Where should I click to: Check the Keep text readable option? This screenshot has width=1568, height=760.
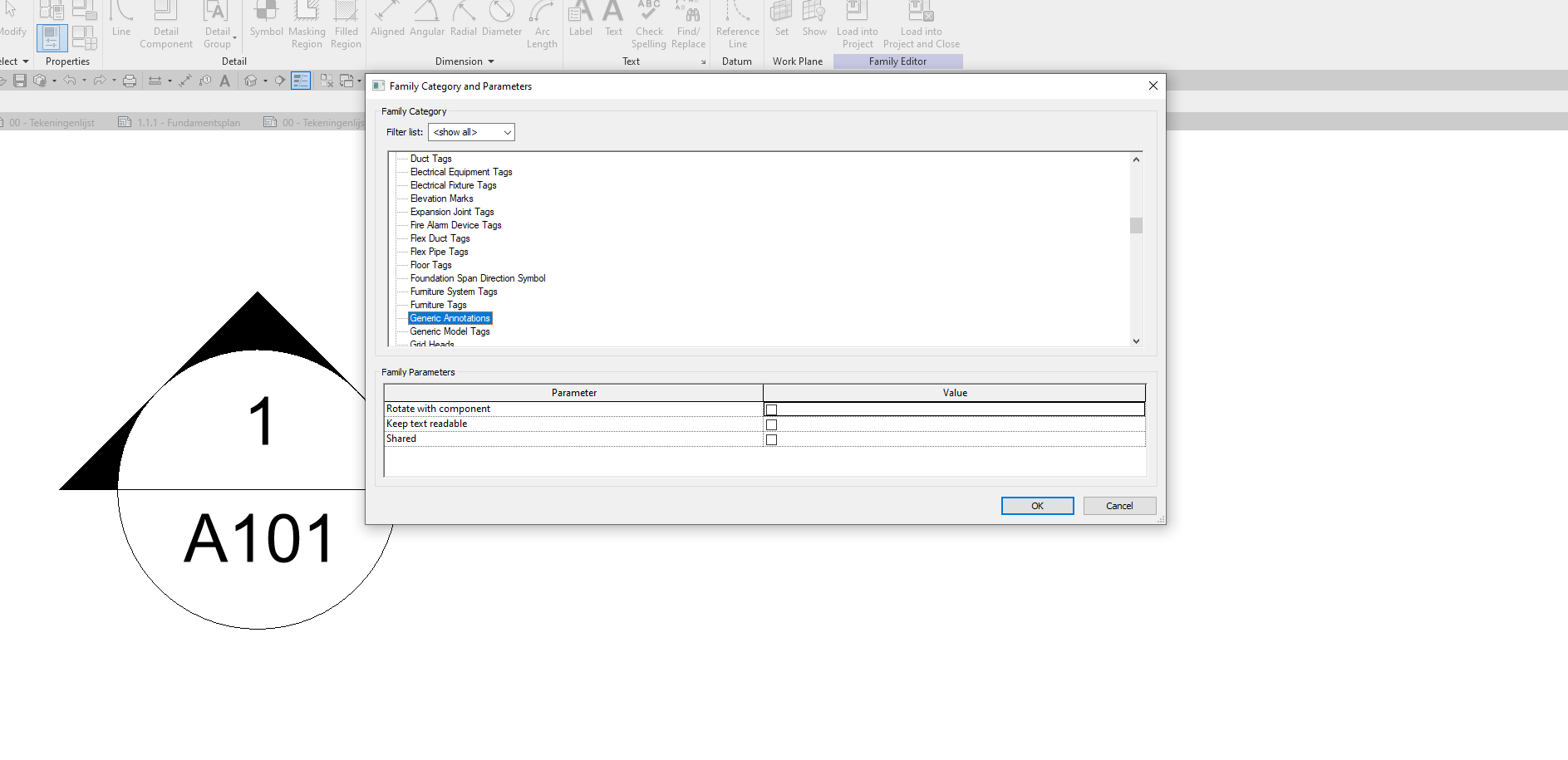(772, 424)
